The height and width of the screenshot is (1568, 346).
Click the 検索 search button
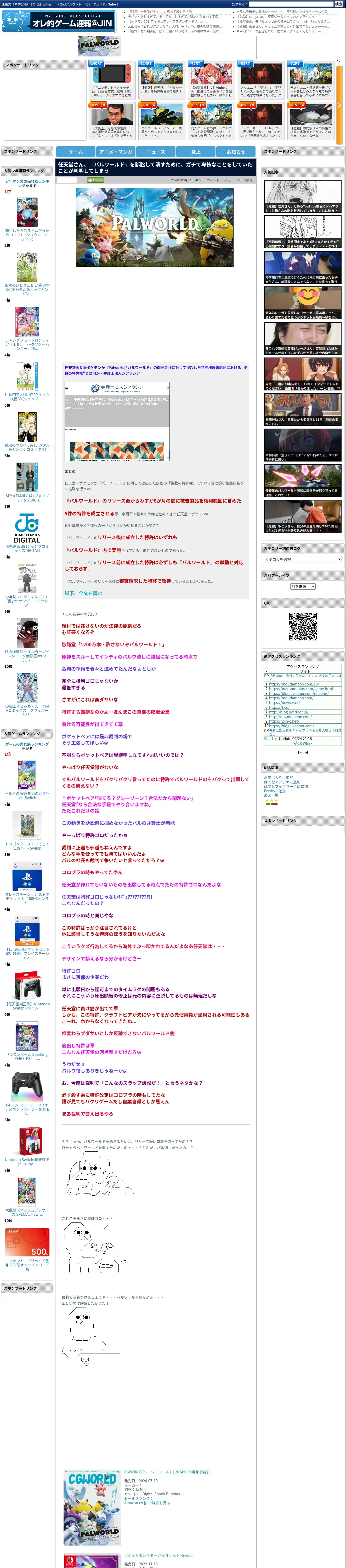point(338,4)
